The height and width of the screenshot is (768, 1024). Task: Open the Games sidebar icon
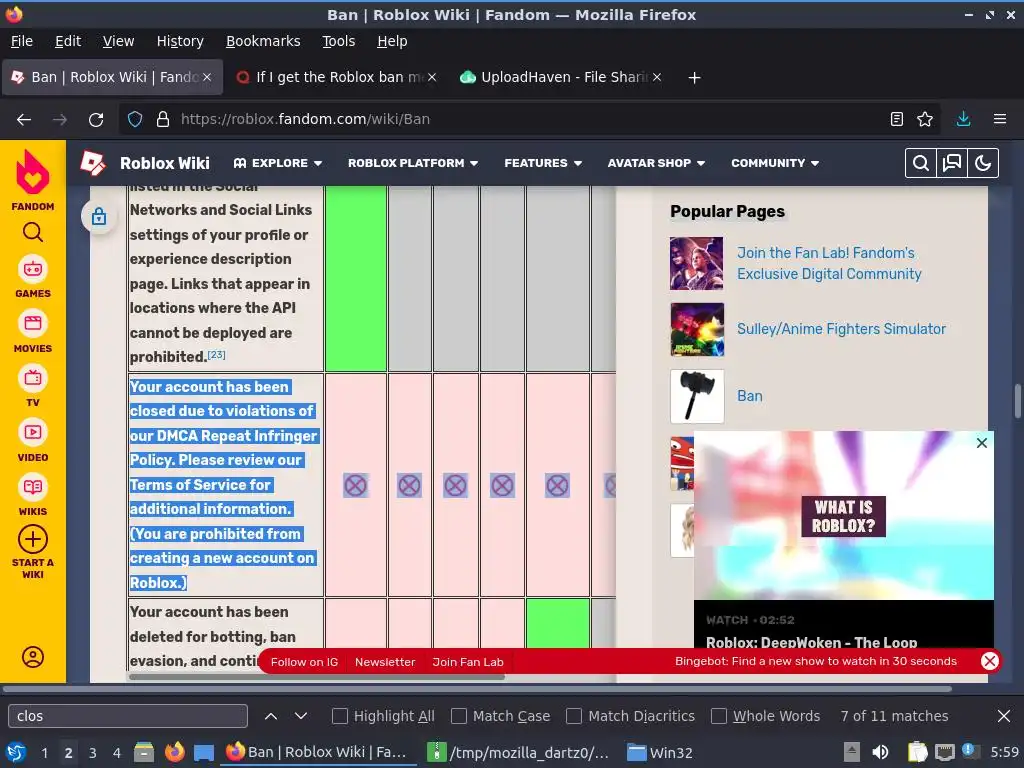33,269
